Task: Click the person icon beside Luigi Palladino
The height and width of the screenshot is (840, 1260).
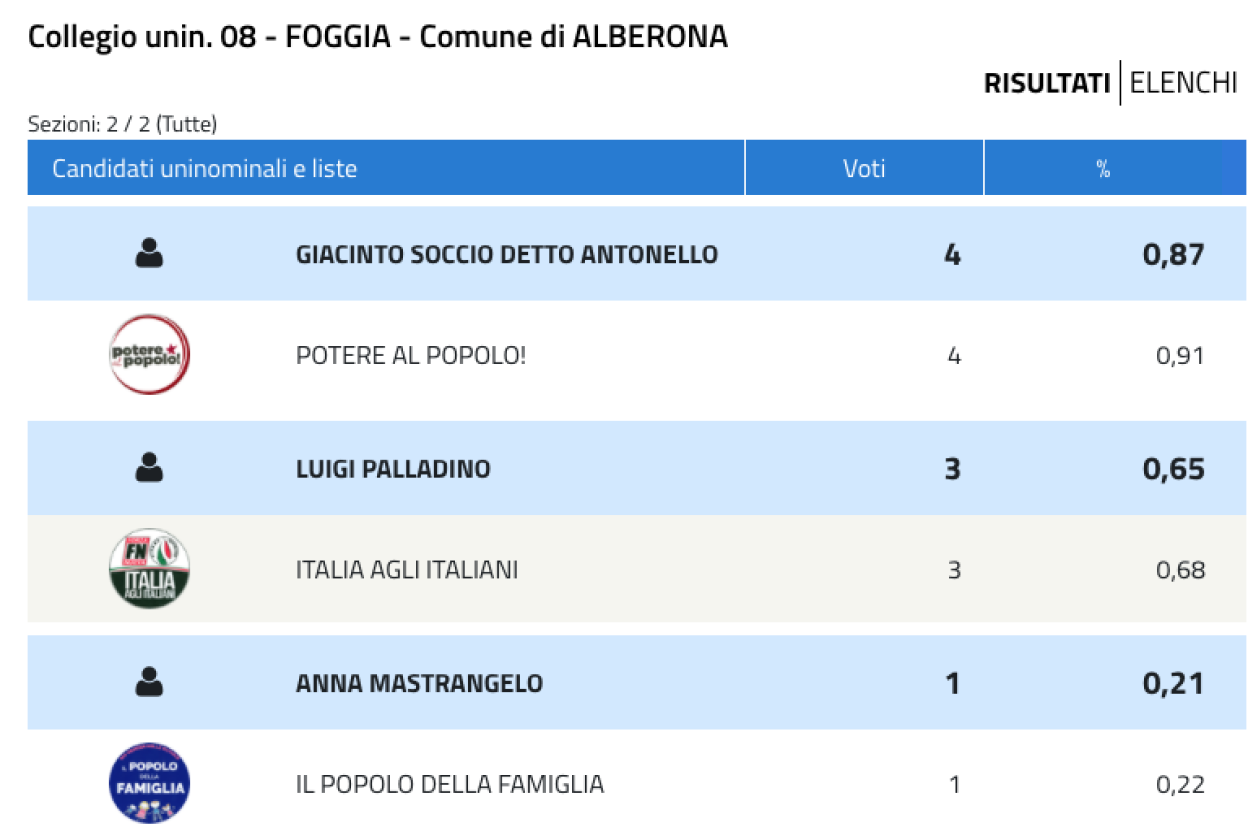Action: point(149,468)
